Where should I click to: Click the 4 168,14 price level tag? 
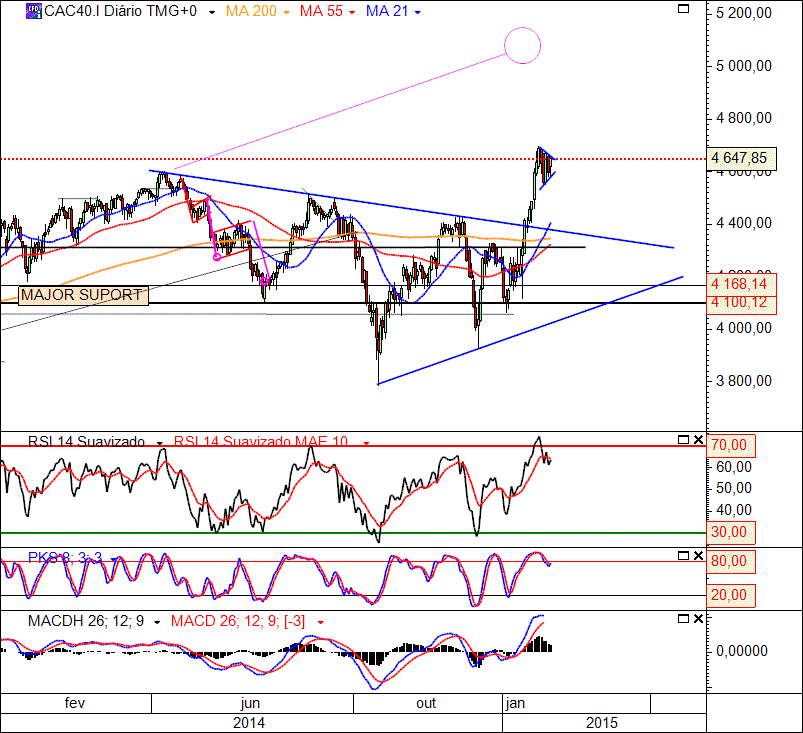[742, 284]
